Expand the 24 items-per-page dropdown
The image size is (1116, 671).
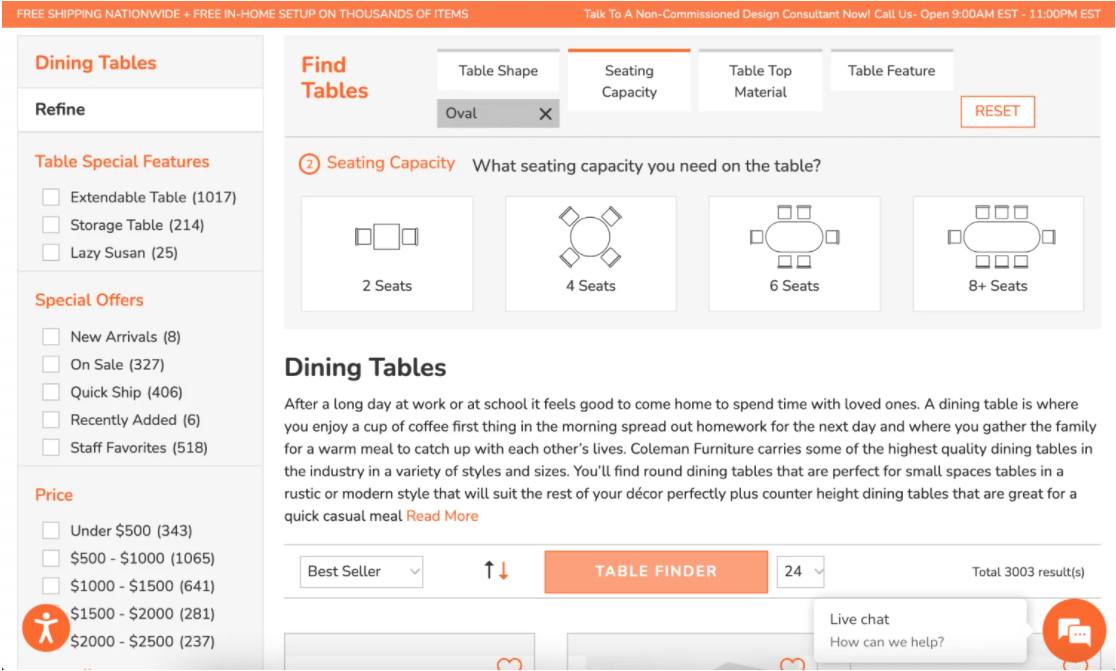(801, 571)
